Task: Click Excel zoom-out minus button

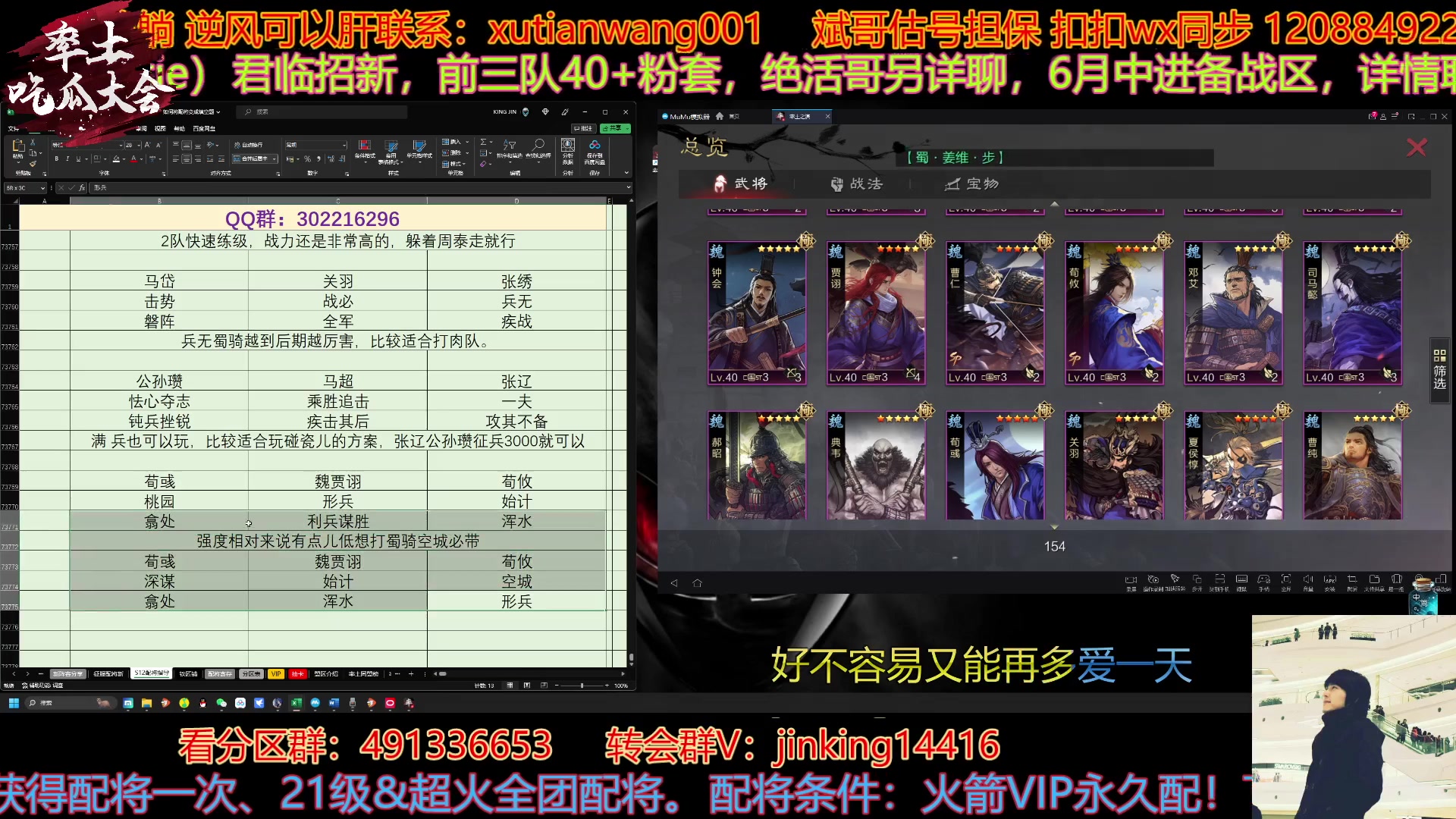Action: [x=557, y=685]
